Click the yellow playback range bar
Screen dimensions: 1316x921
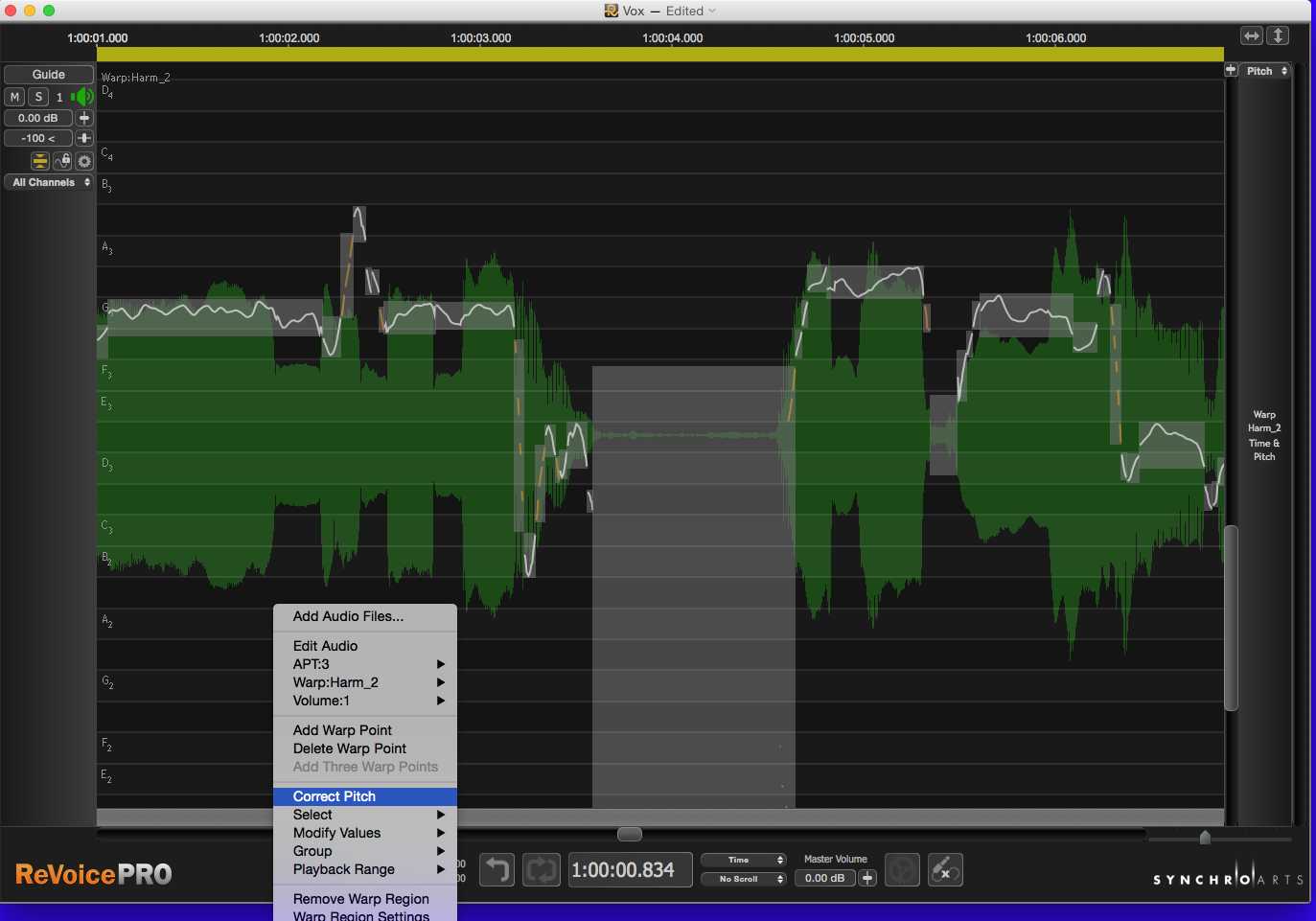[x=660, y=55]
